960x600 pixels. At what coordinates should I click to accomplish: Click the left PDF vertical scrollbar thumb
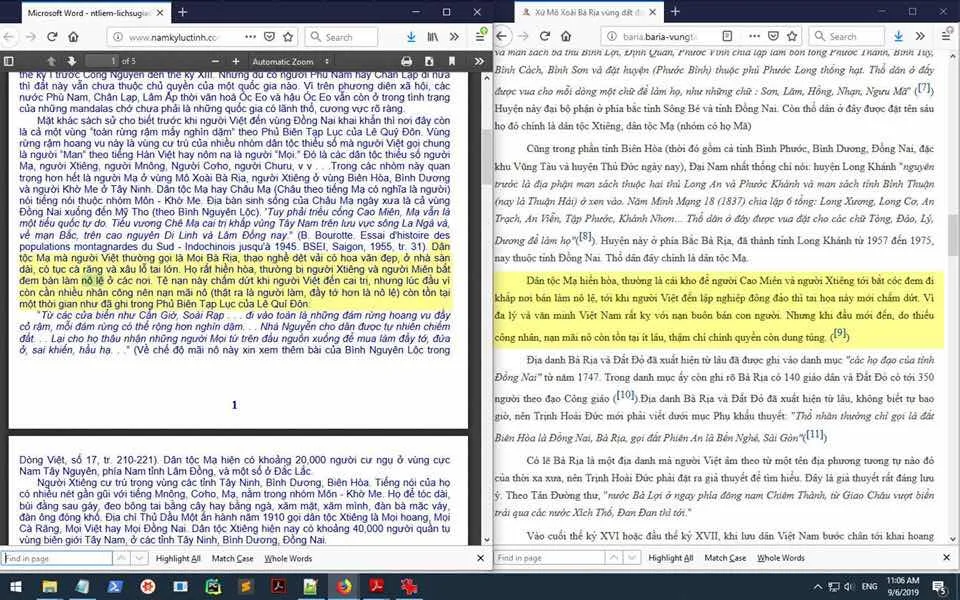click(x=487, y=157)
